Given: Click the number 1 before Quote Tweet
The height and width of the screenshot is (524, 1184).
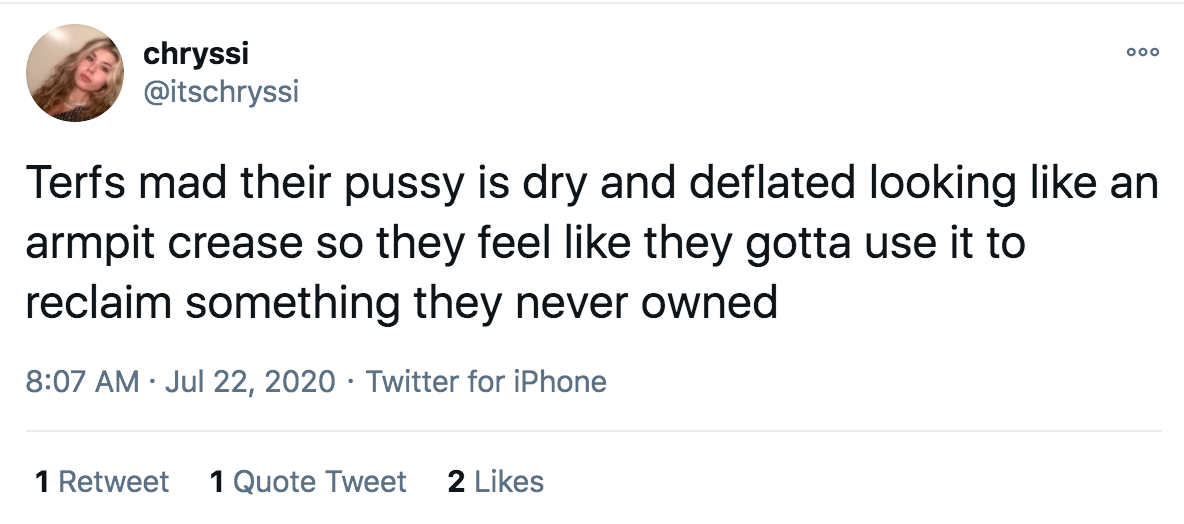Looking at the screenshot, I should tap(217, 482).
